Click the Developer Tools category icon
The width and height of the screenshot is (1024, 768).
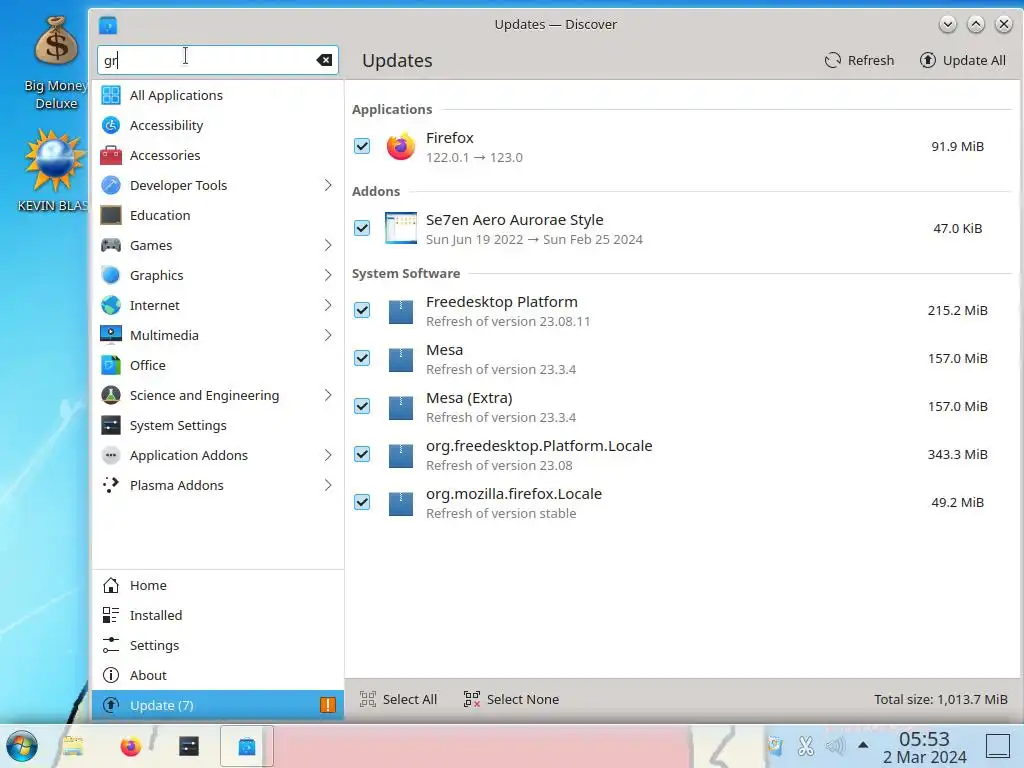(x=111, y=185)
